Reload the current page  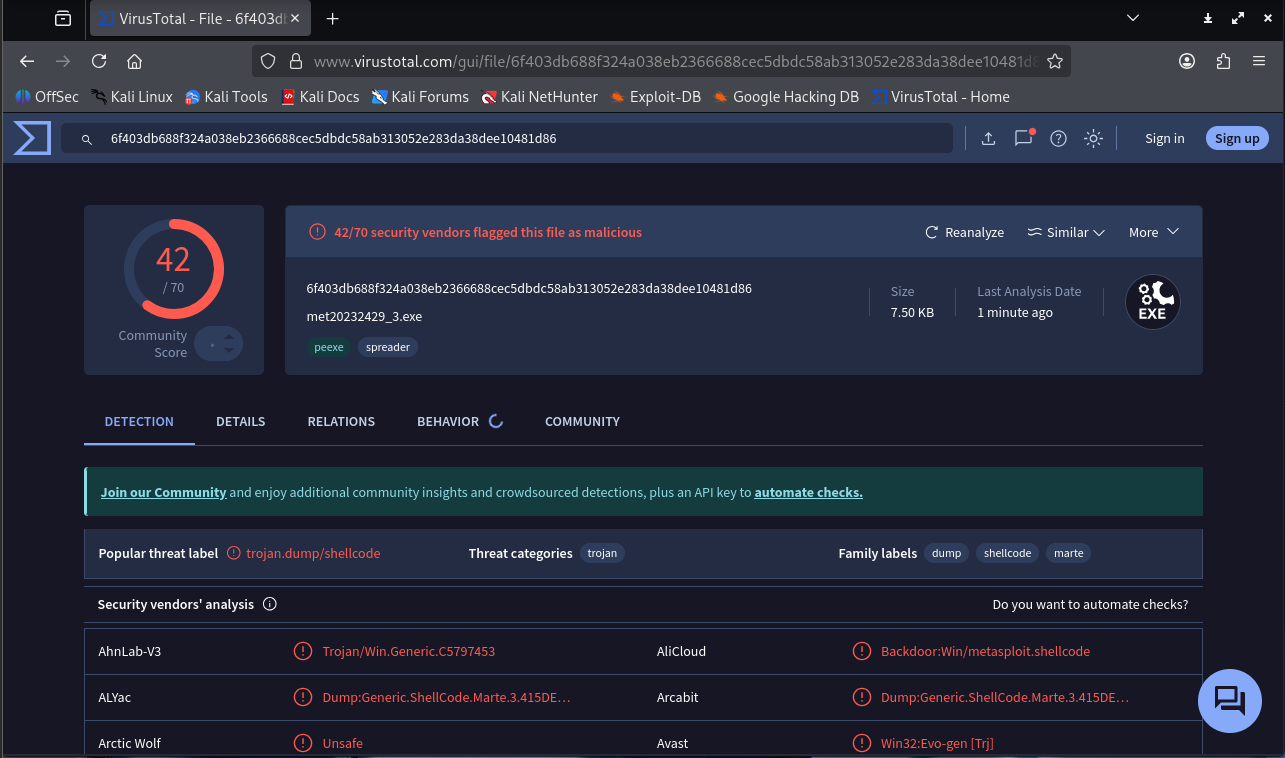coord(99,61)
